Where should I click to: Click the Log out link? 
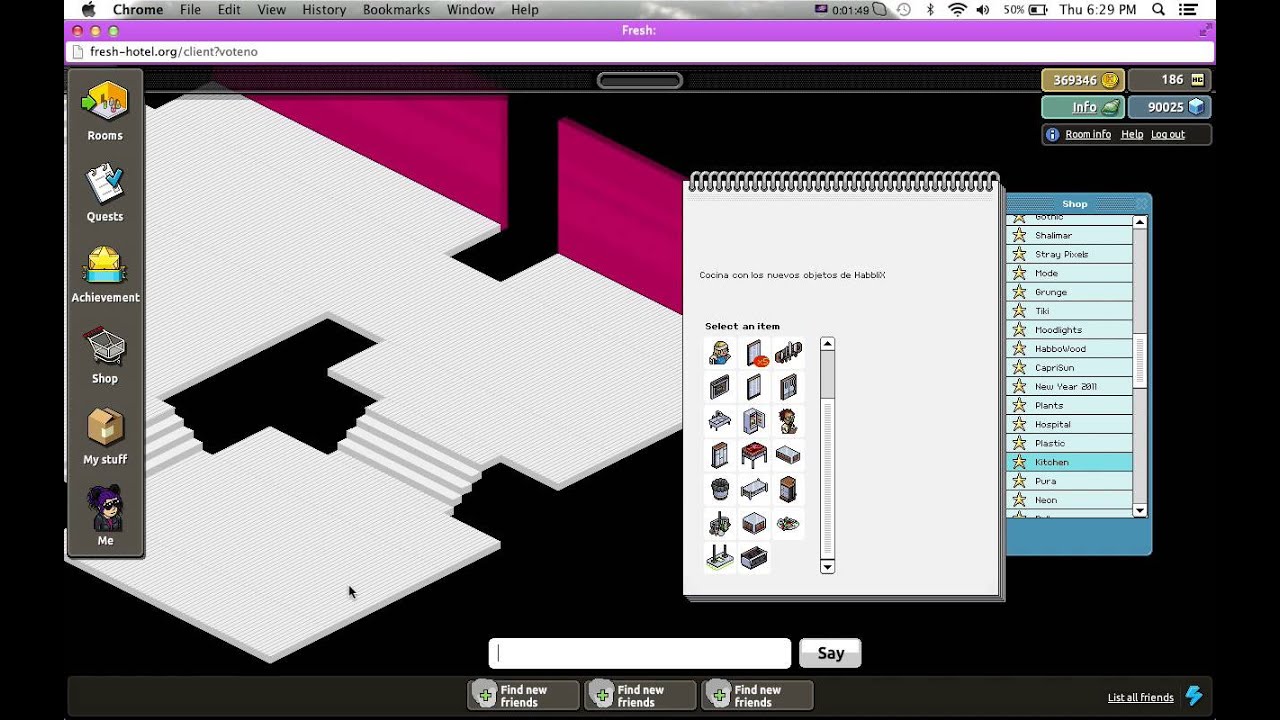pos(1167,134)
